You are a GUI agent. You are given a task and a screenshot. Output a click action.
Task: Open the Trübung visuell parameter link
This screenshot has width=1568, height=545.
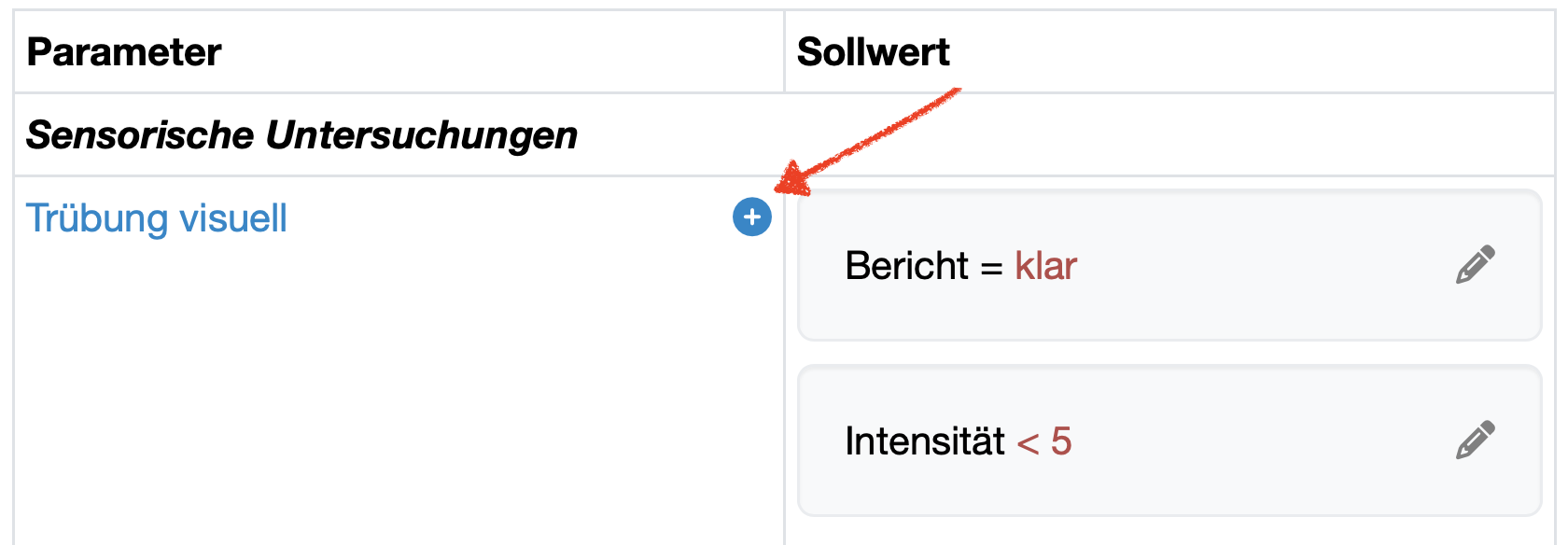tap(156, 218)
